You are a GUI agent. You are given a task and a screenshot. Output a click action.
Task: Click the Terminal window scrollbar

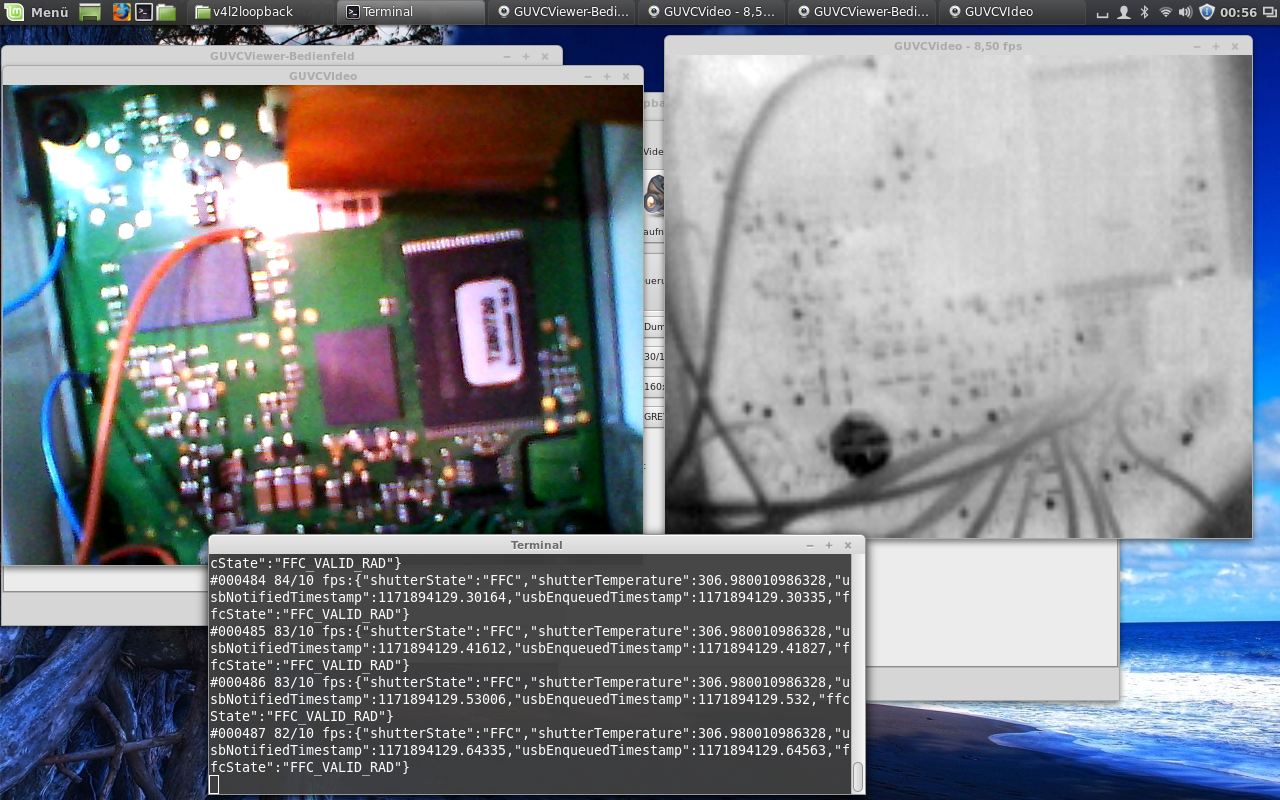tap(857, 776)
